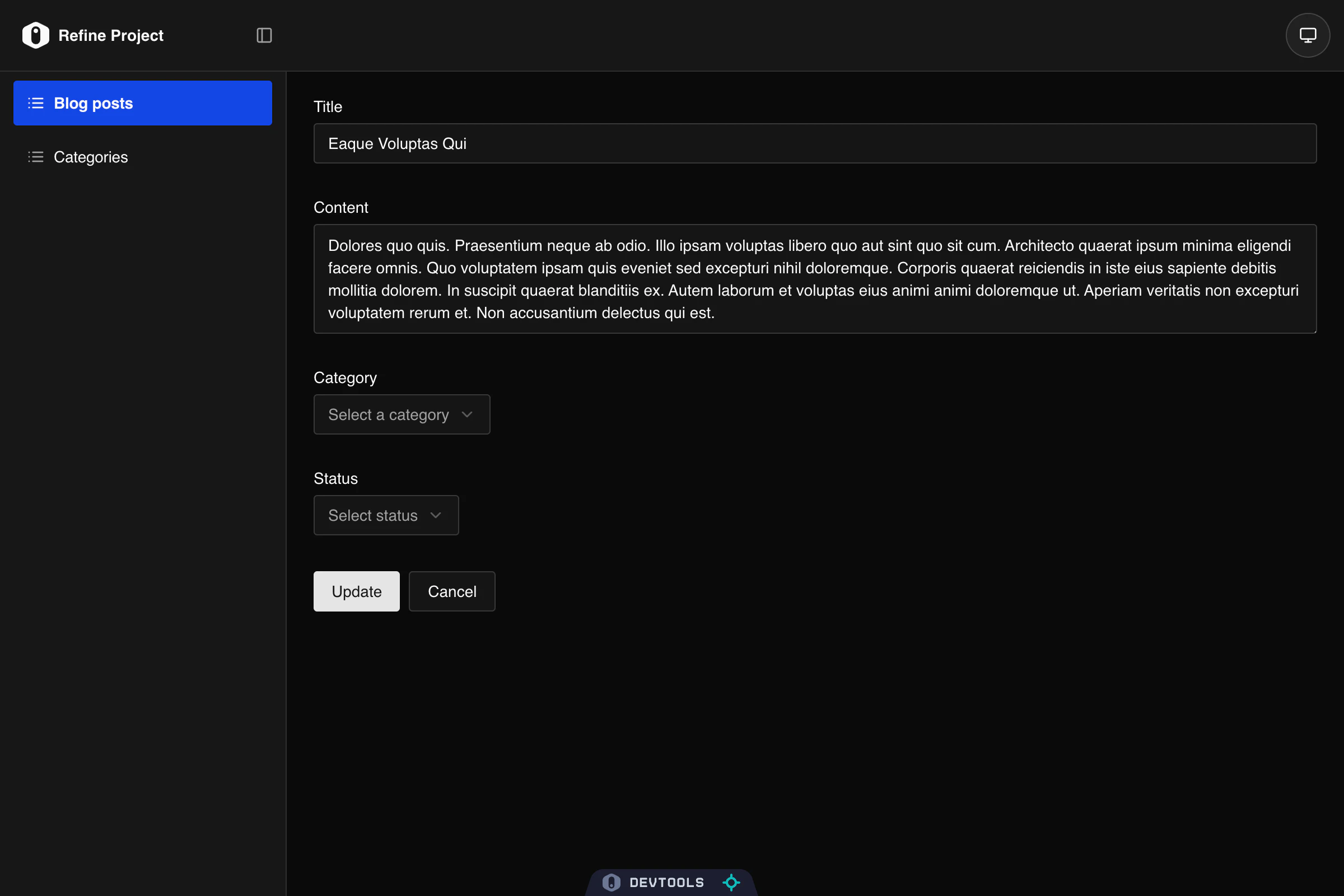
Task: Click the Title label above the input
Action: coord(328,106)
